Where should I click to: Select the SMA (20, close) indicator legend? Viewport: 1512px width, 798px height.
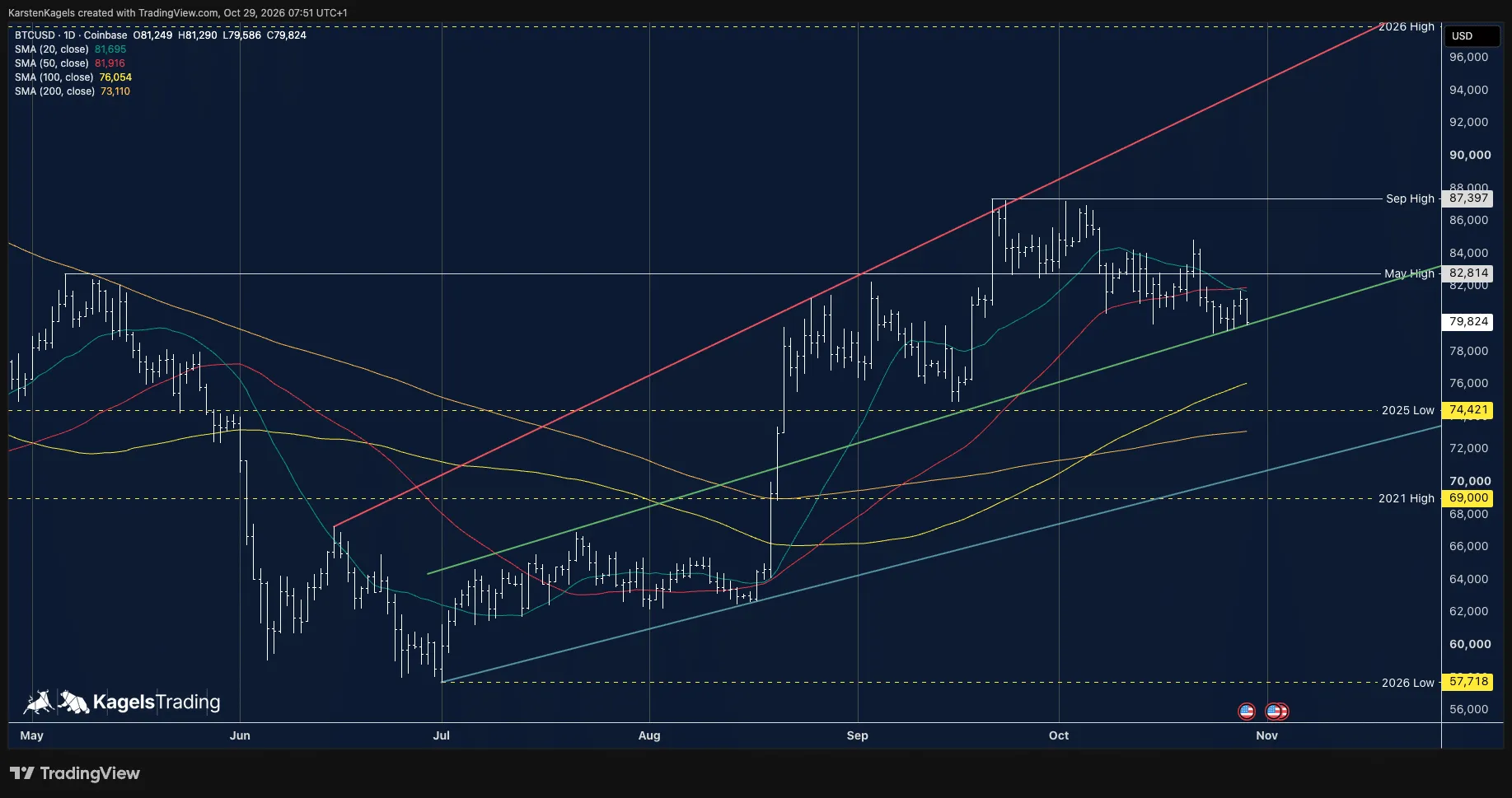51,49
